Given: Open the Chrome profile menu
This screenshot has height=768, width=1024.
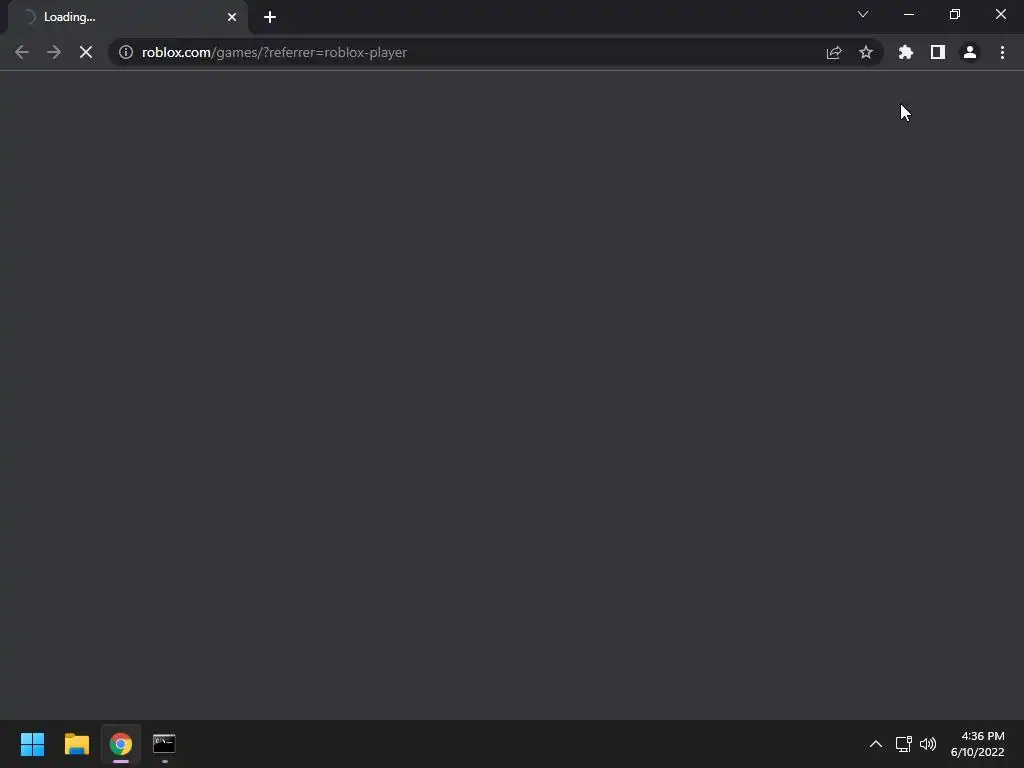Looking at the screenshot, I should (x=970, y=52).
